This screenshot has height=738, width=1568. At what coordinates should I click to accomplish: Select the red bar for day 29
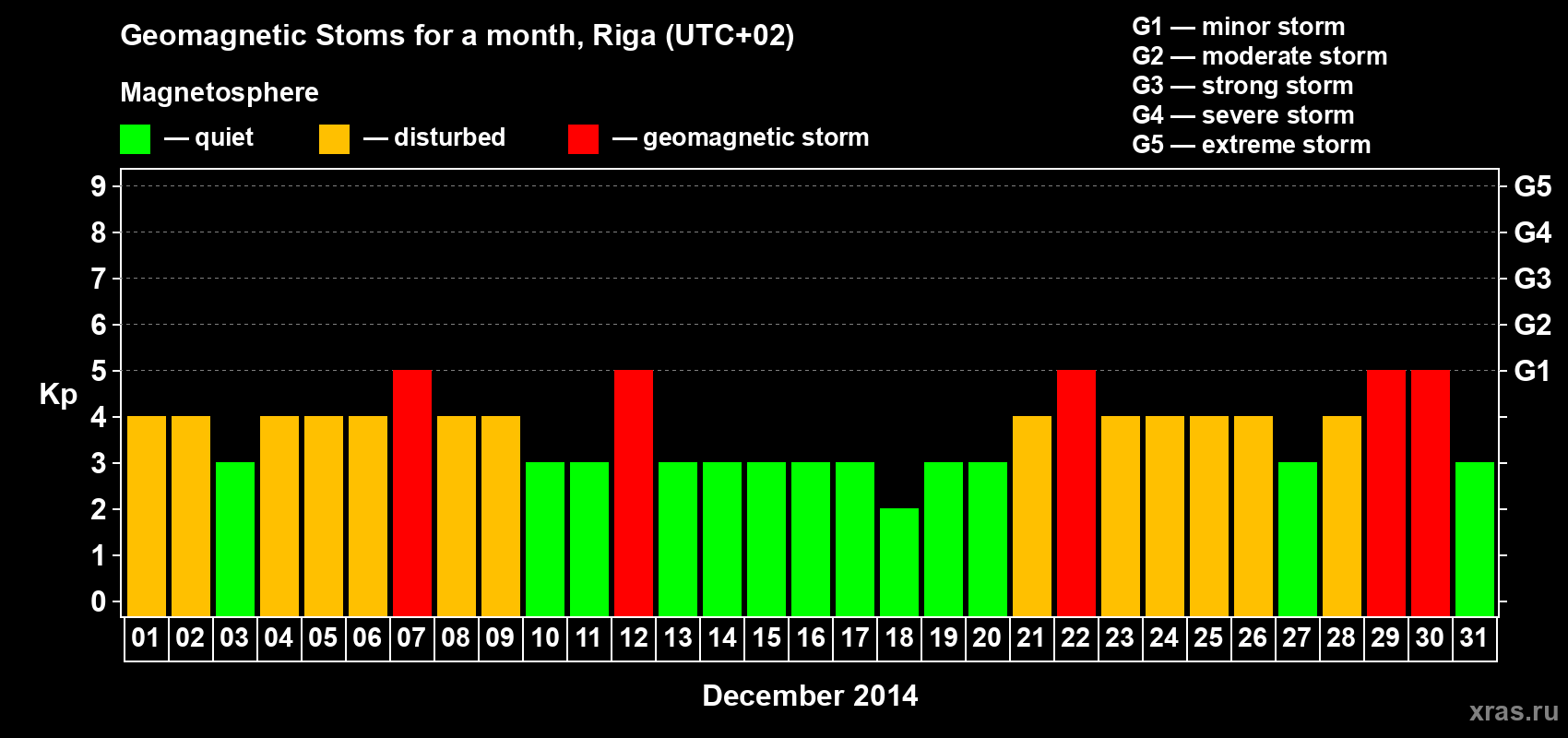(1386, 493)
